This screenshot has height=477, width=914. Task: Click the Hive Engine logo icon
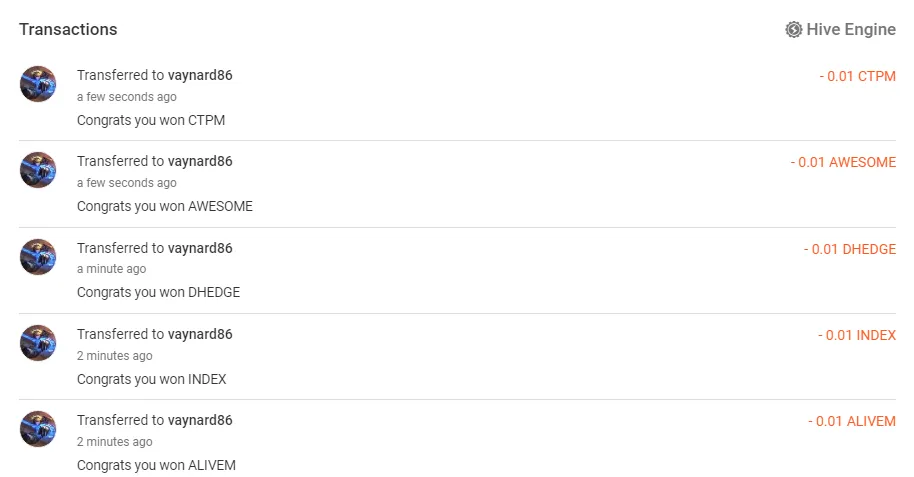[x=793, y=29]
